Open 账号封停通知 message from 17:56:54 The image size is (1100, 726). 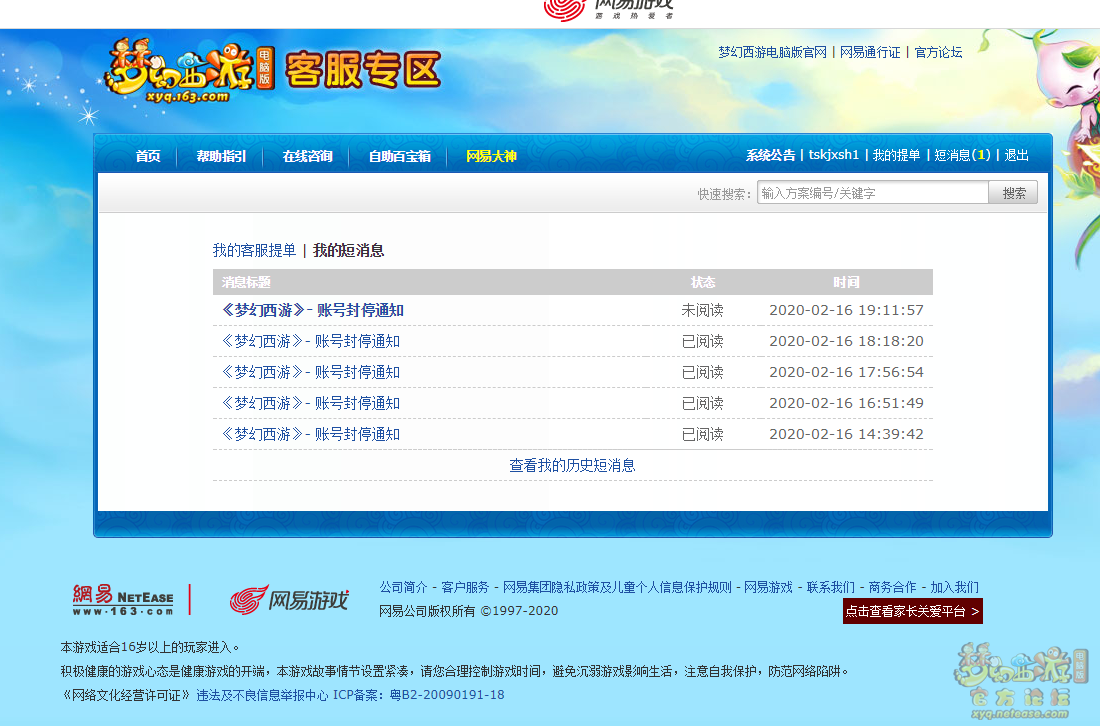pos(311,372)
